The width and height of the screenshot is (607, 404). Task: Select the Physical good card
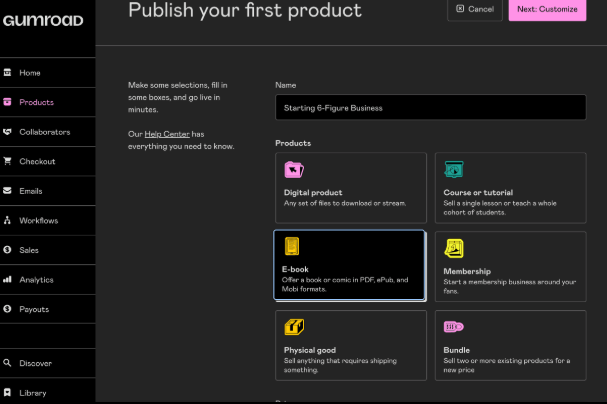pos(351,345)
